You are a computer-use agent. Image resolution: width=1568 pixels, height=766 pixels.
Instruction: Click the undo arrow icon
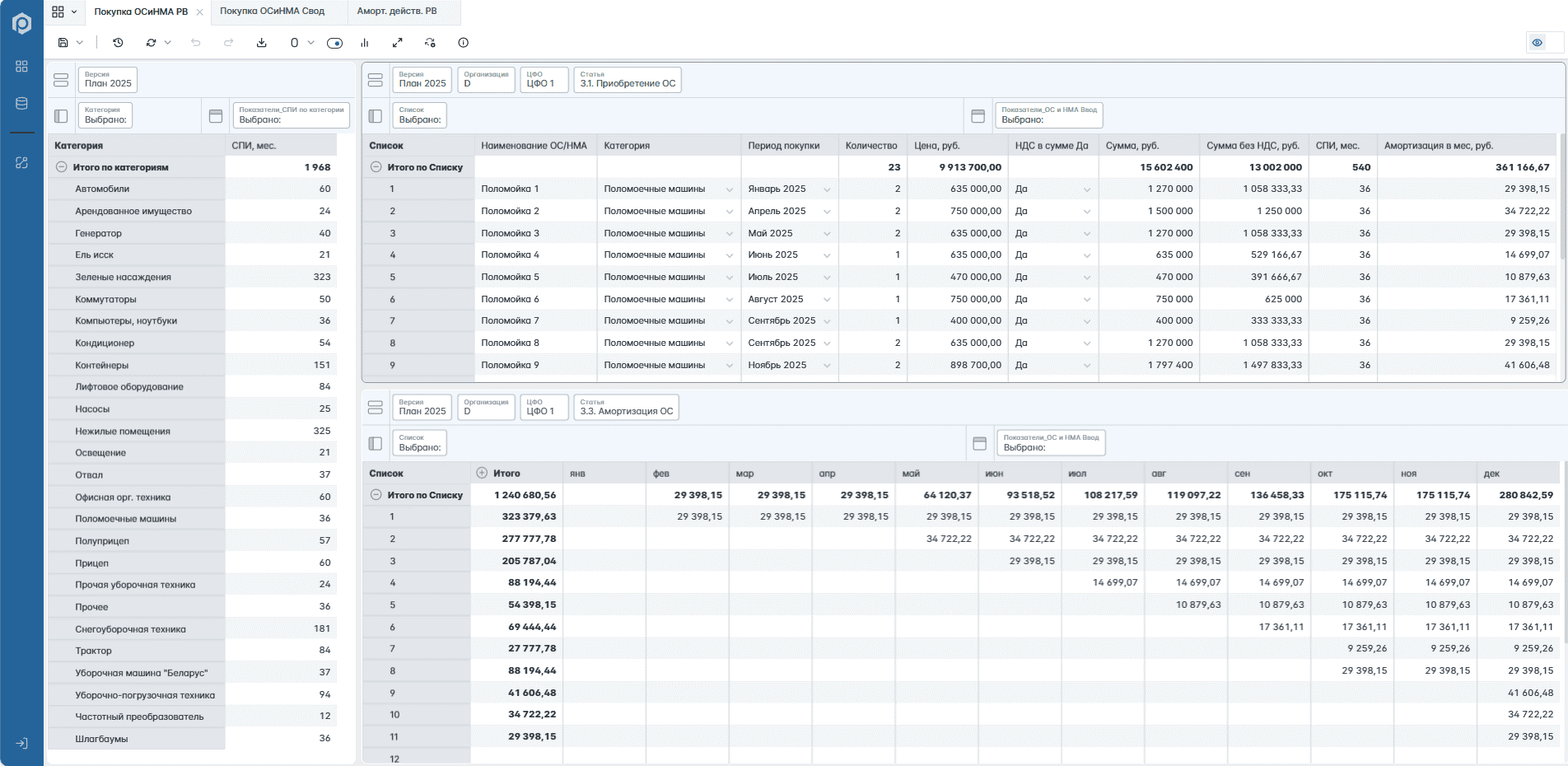click(196, 43)
